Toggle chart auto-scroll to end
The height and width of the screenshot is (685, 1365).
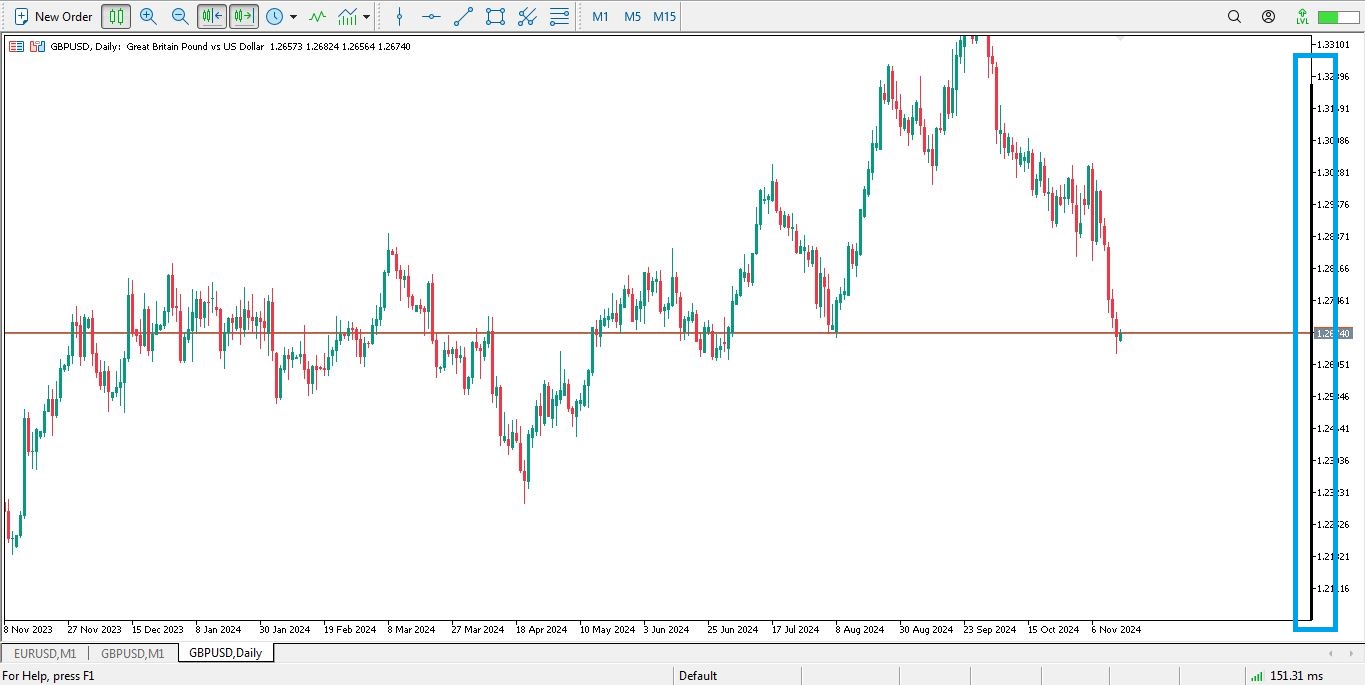pos(212,16)
